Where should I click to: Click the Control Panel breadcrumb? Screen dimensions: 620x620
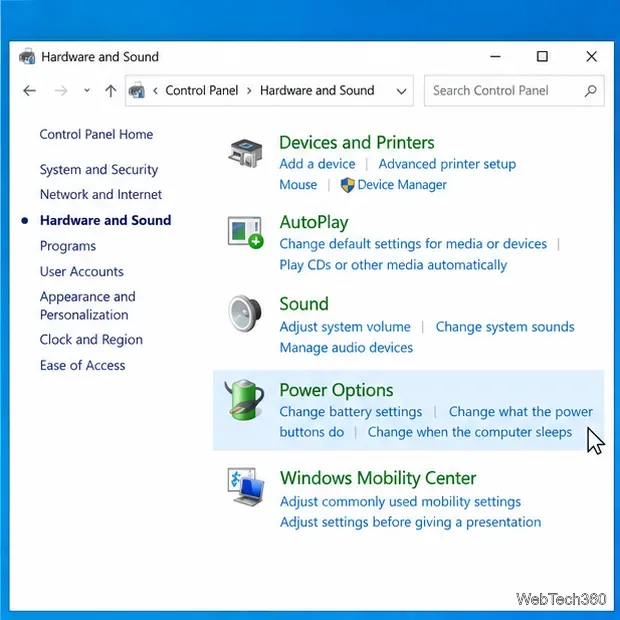coord(202,91)
